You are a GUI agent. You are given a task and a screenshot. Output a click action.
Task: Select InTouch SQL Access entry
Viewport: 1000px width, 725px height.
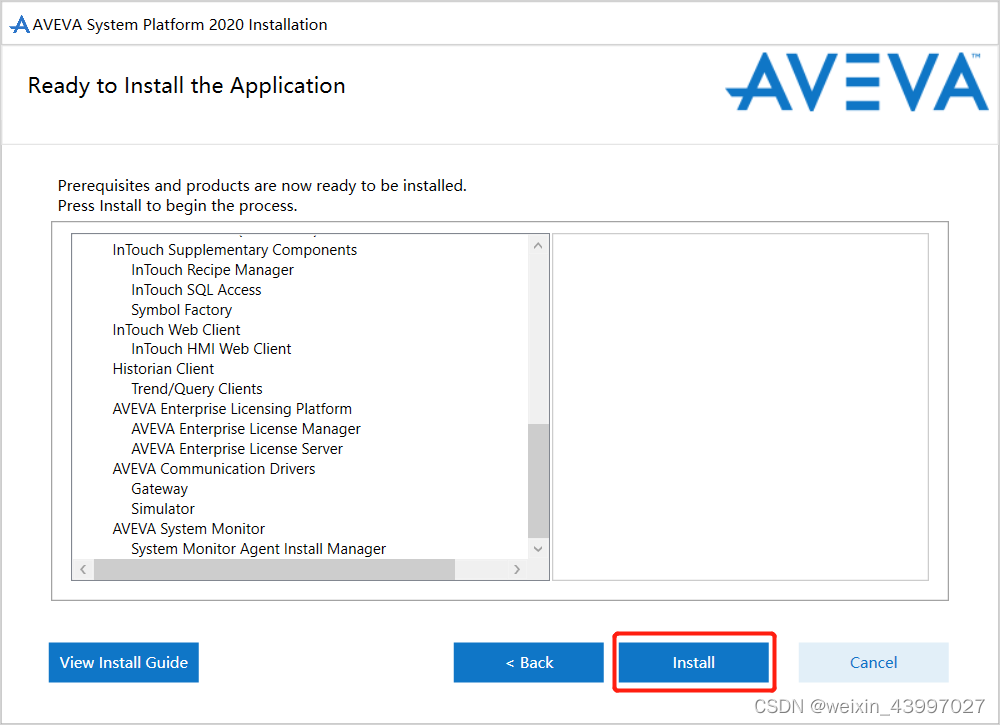[196, 290]
